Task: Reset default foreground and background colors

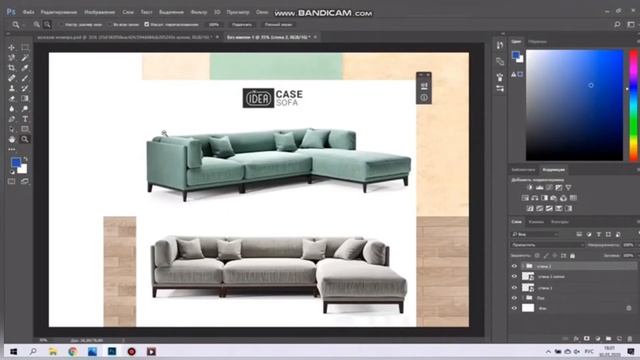Action: coord(12,171)
